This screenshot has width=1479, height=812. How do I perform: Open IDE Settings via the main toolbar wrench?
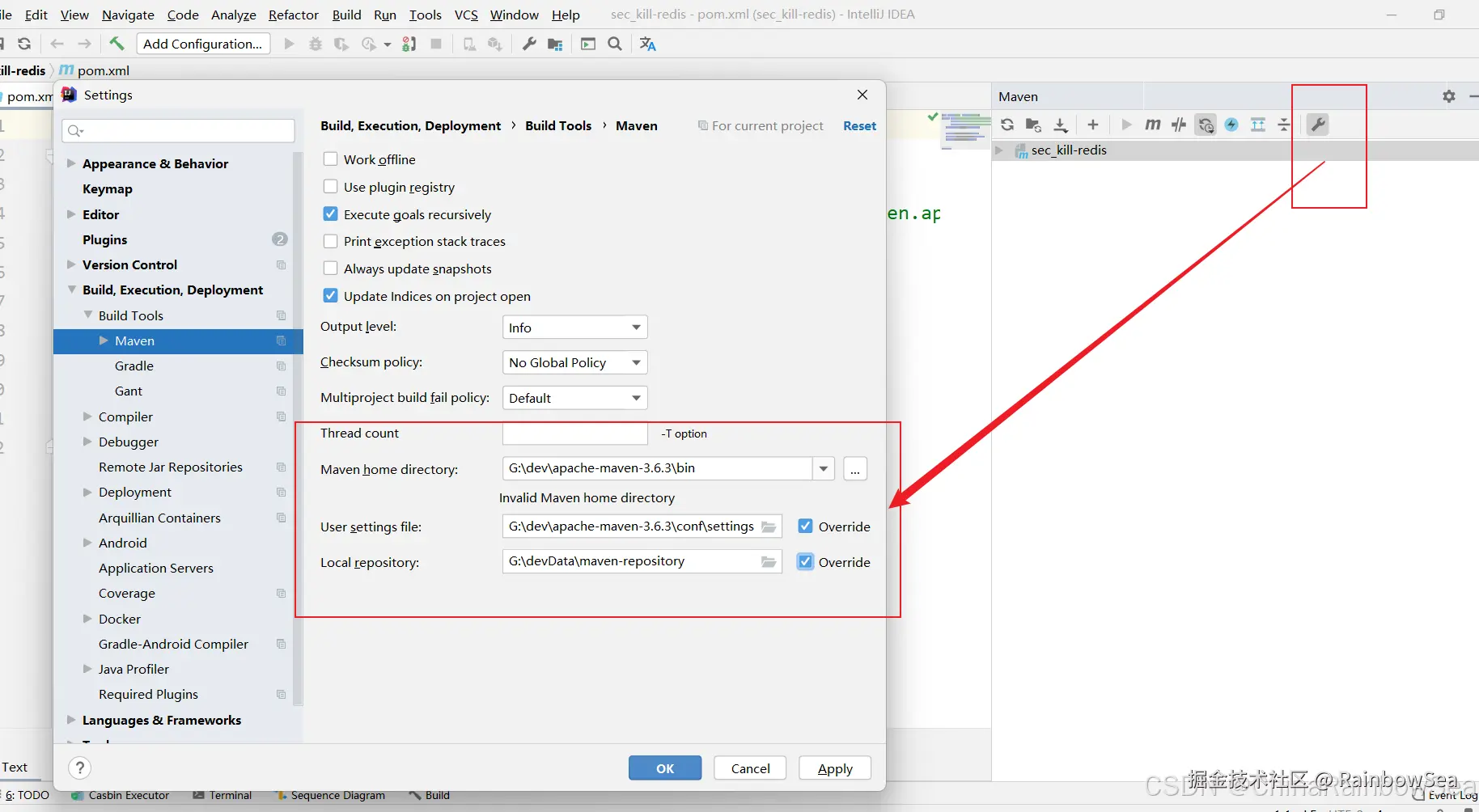pyautogui.click(x=529, y=44)
